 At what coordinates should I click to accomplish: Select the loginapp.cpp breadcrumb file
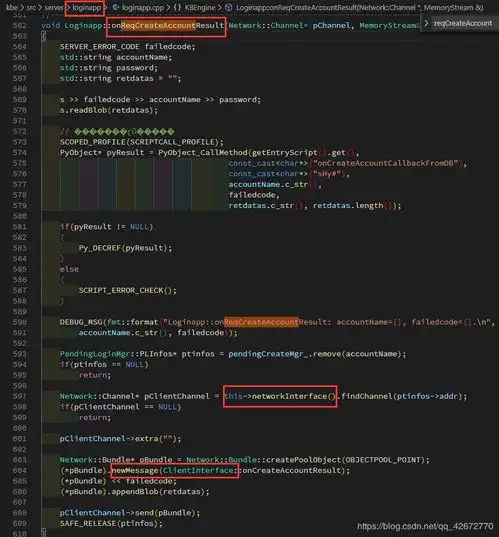click(x=142, y=7)
